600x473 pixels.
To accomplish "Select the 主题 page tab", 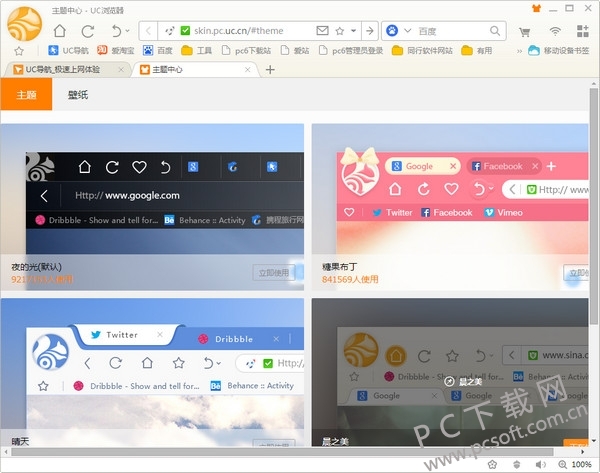I will [x=26, y=95].
